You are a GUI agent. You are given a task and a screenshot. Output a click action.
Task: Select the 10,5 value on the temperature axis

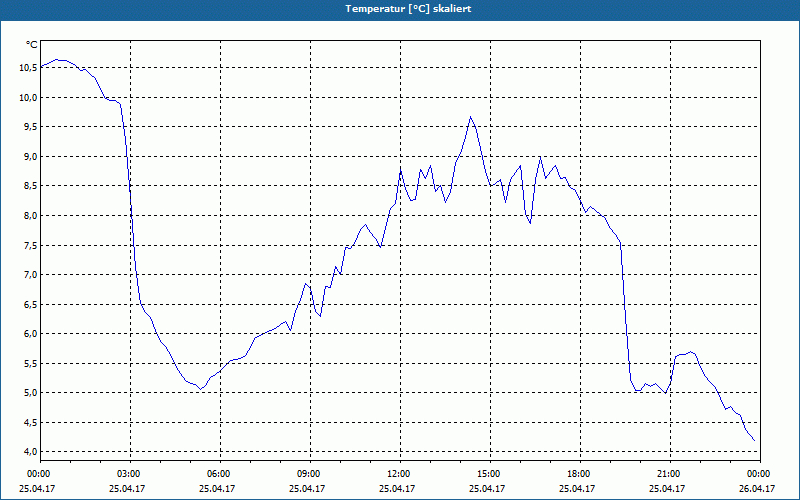(29, 67)
